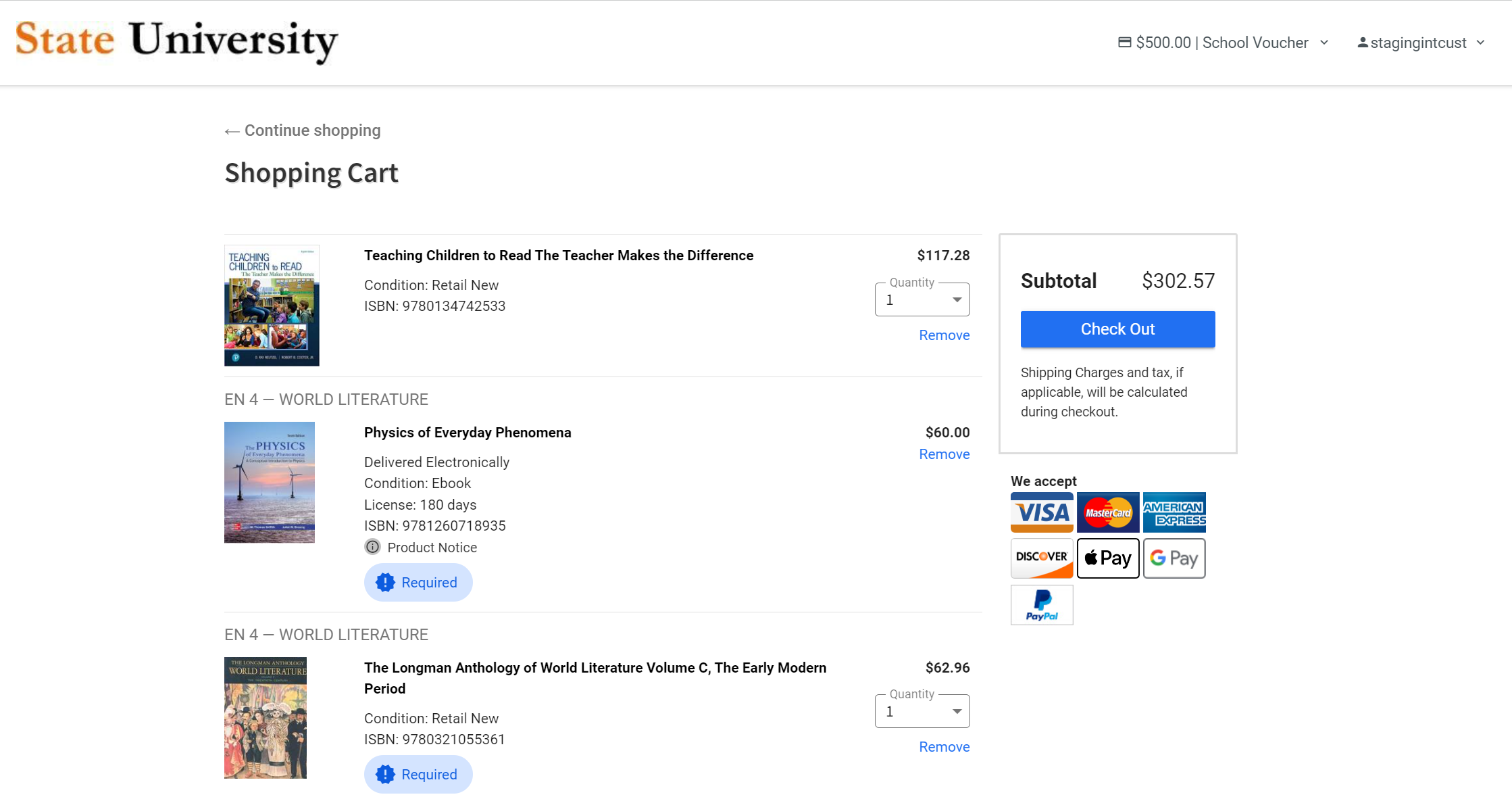1512x799 pixels.
Task: Click the Visa payment icon
Action: (1041, 512)
